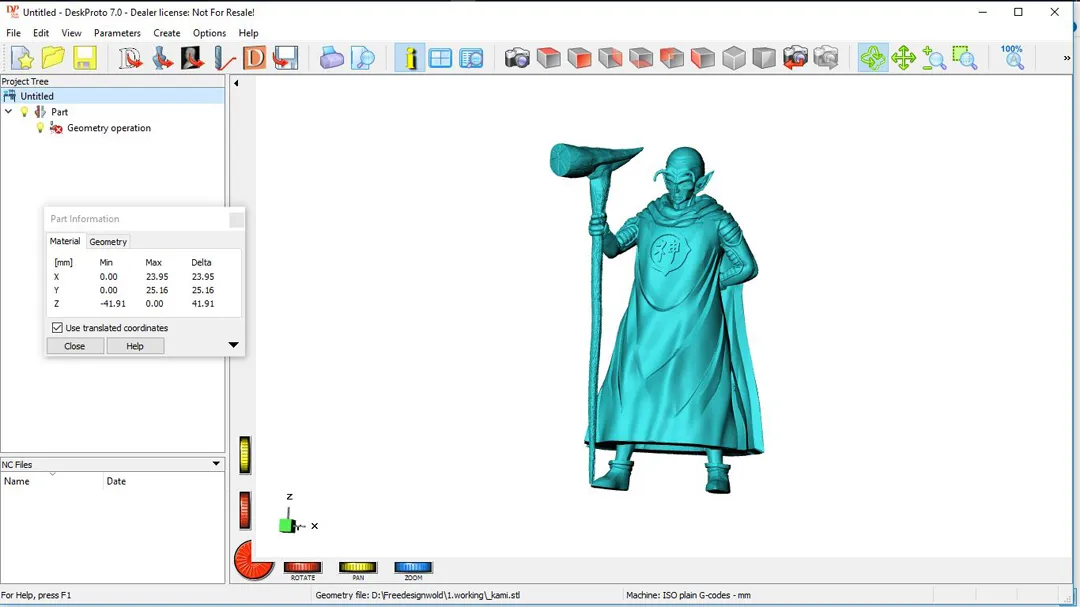Image resolution: width=1080 pixels, height=607 pixels.
Task: Click the previous view camera with red arrow
Action: click(x=795, y=58)
